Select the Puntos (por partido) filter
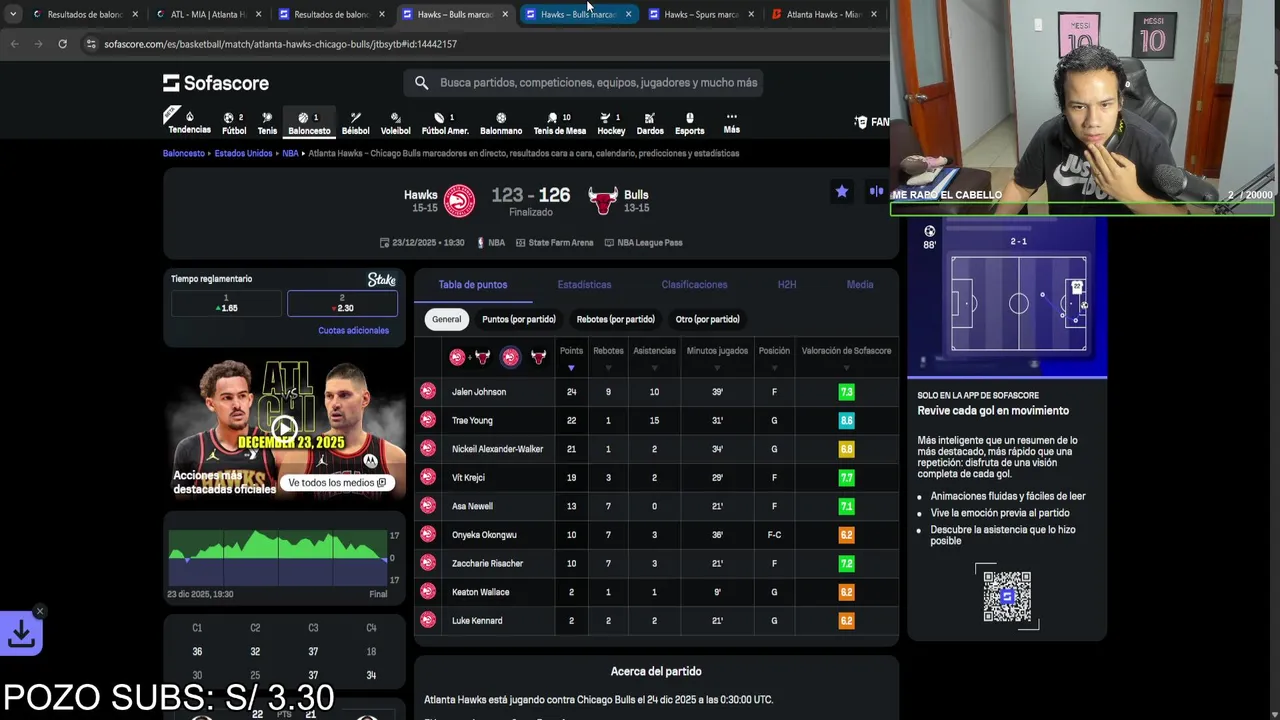This screenshot has width=1280, height=720. point(518,319)
